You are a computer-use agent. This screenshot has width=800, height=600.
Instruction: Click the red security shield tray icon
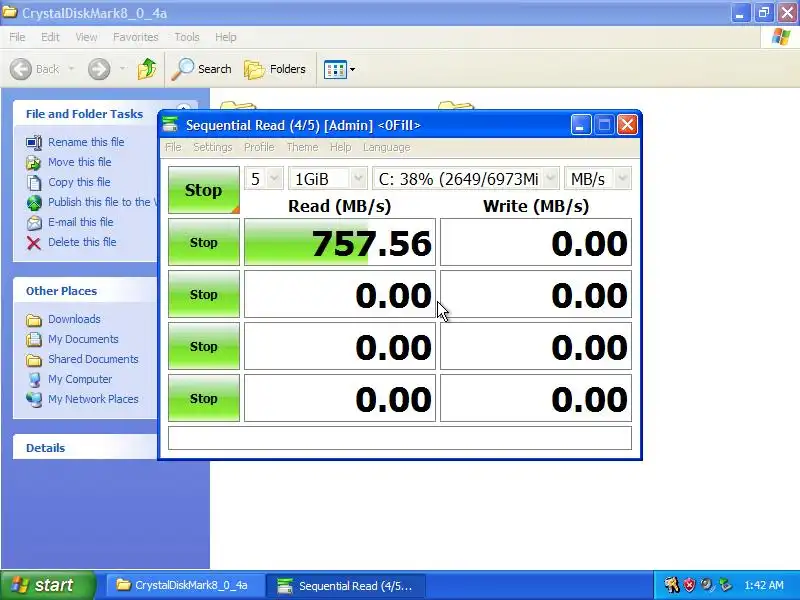point(689,585)
